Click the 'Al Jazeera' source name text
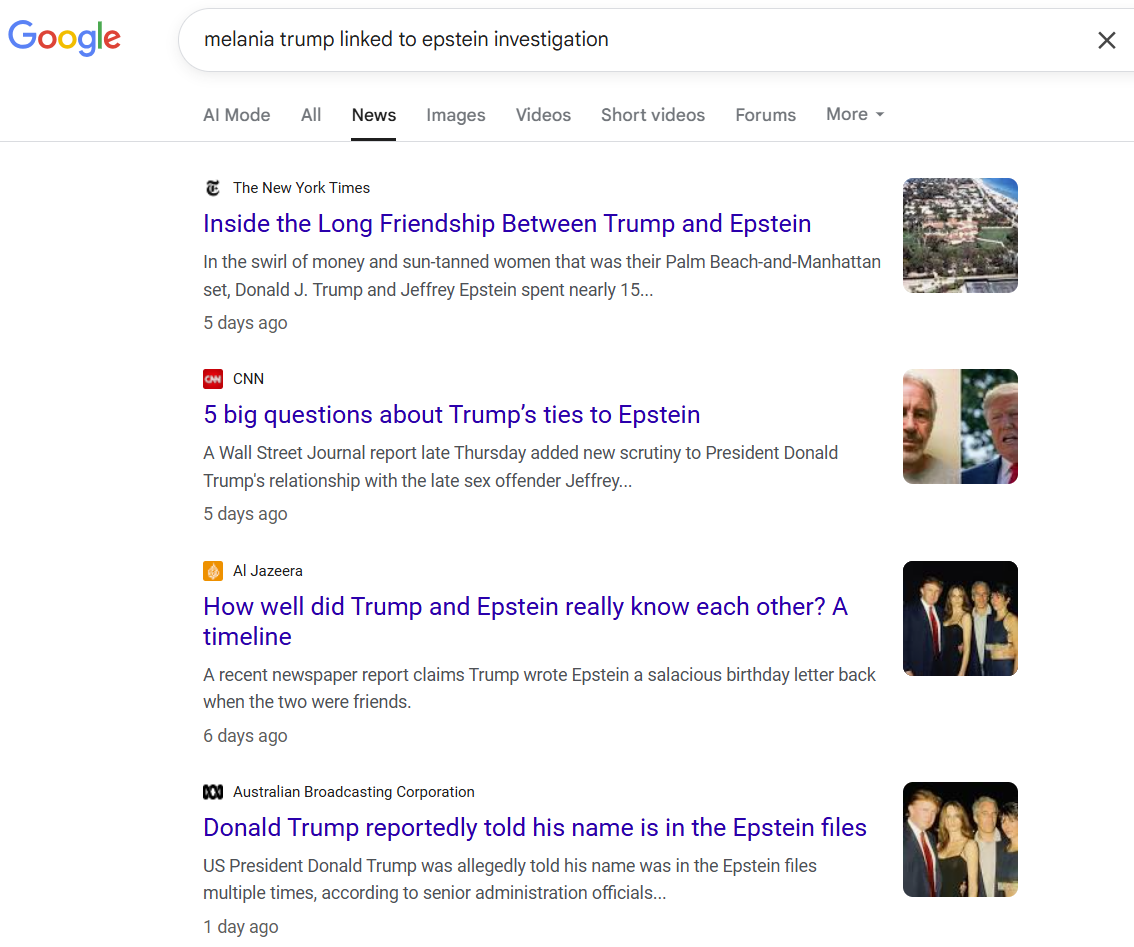The height and width of the screenshot is (947, 1134). (268, 571)
